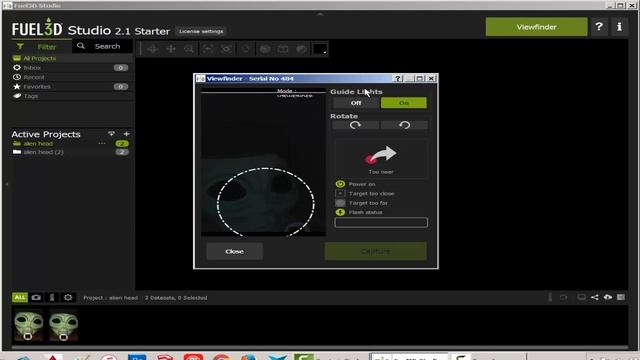This screenshot has width=640, height=360.
Task: Click the Power on status indicator
Action: [x=340, y=184]
